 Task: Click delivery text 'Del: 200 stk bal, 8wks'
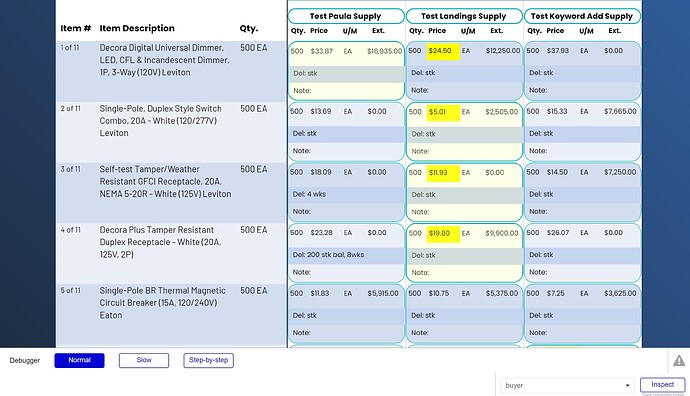click(328, 255)
